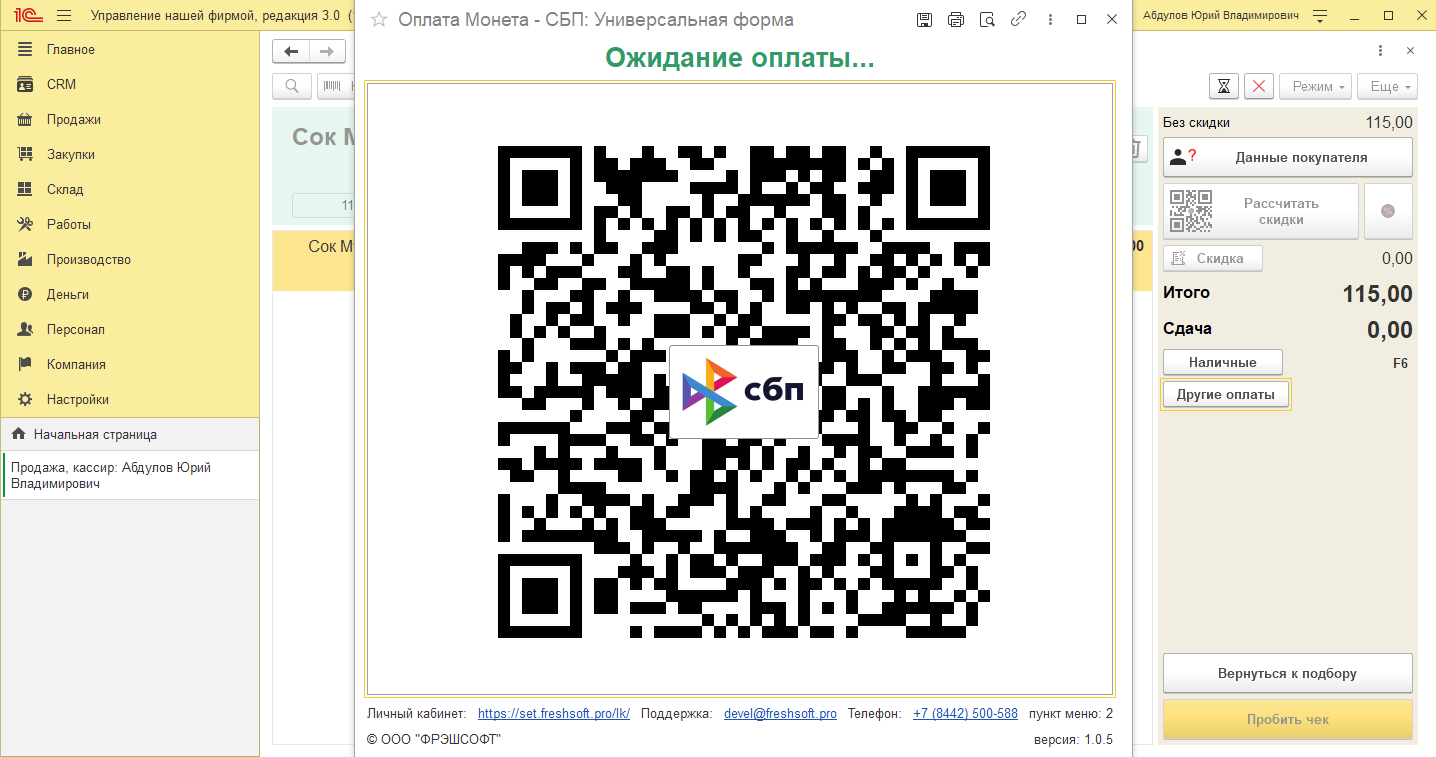Click the Пробить чек button
The width and height of the screenshot is (1436, 757).
(1288, 719)
